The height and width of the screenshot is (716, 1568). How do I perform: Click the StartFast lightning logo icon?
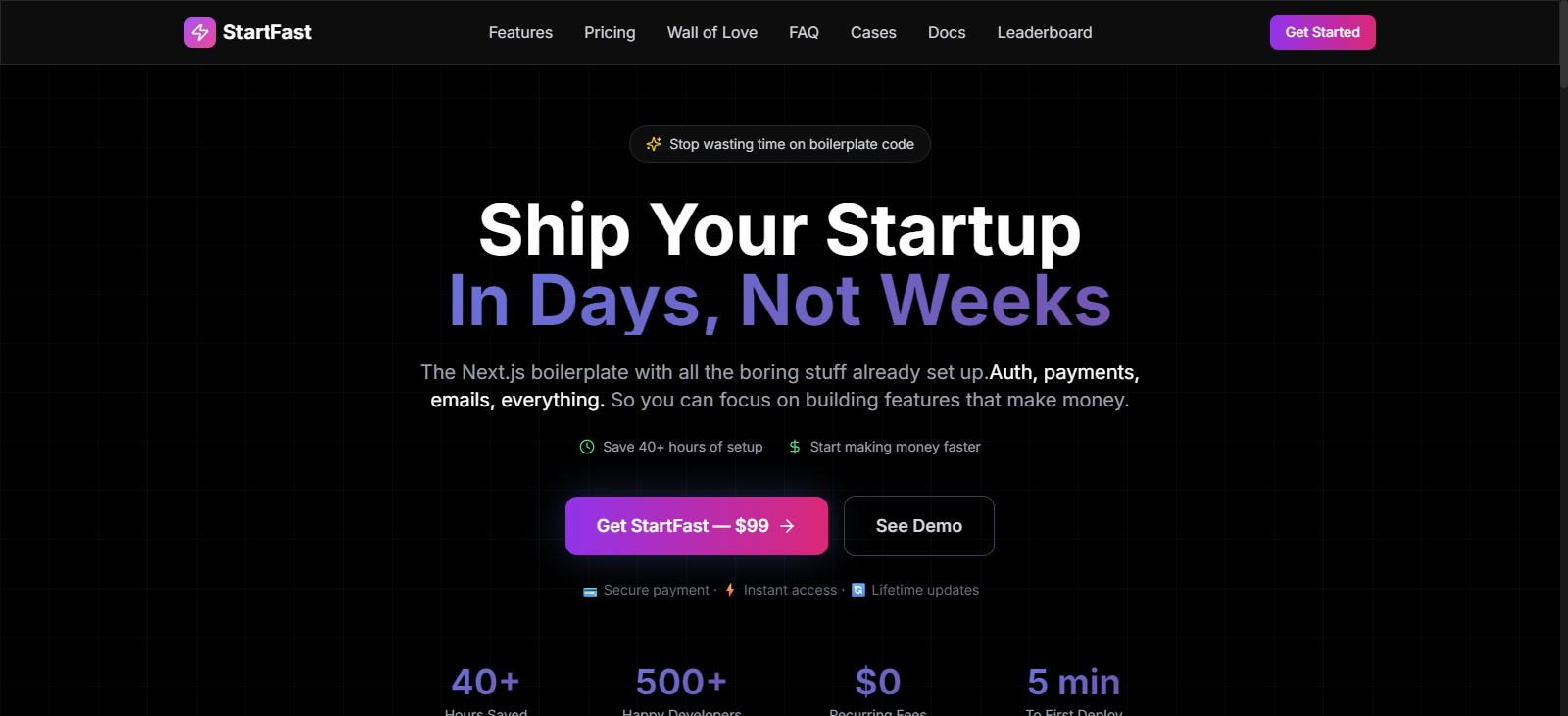(200, 32)
